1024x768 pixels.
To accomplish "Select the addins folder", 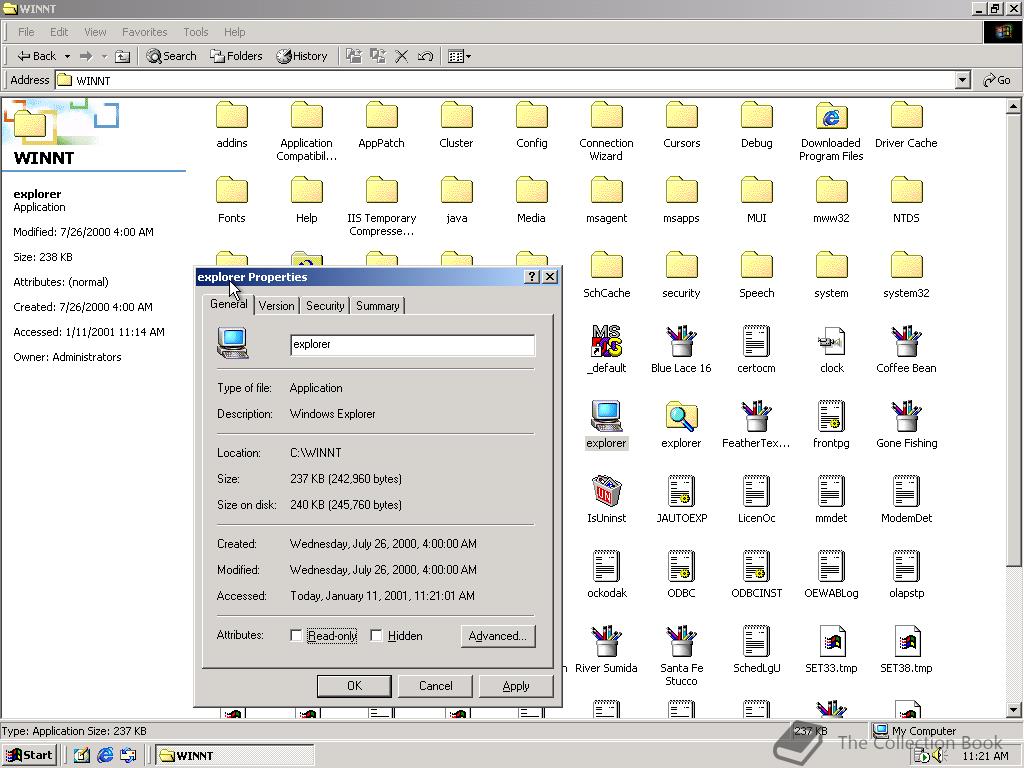I will click(232, 125).
